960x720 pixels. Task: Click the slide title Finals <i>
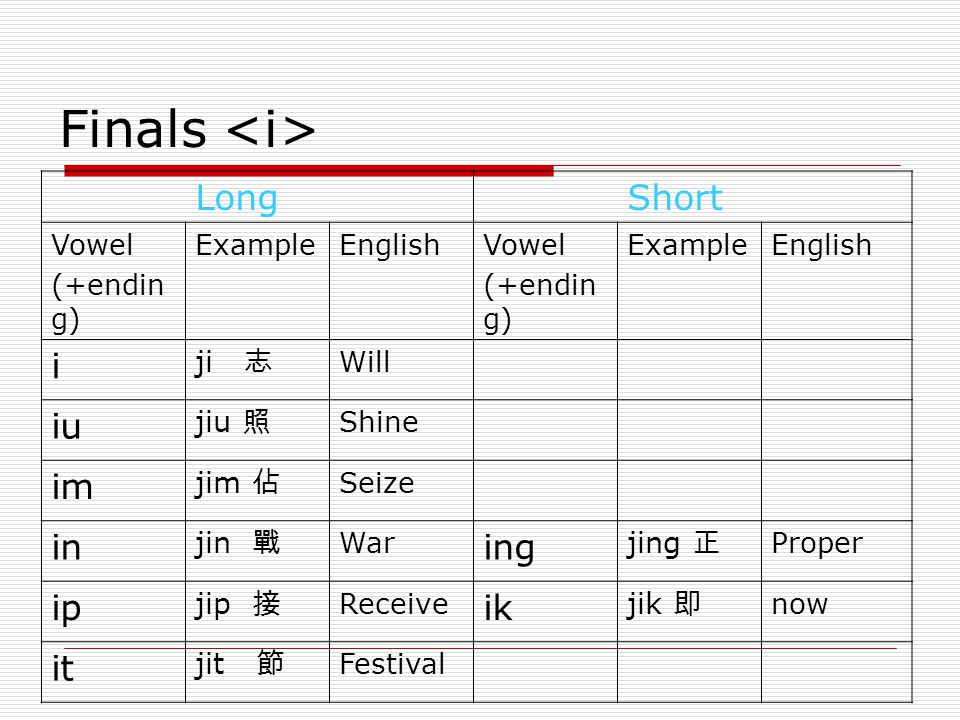[188, 129]
